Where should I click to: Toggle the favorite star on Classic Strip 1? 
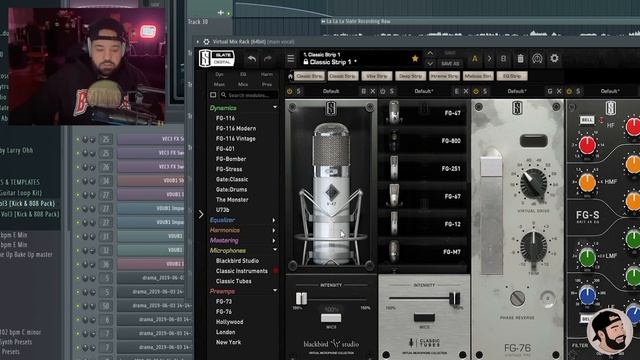415,59
